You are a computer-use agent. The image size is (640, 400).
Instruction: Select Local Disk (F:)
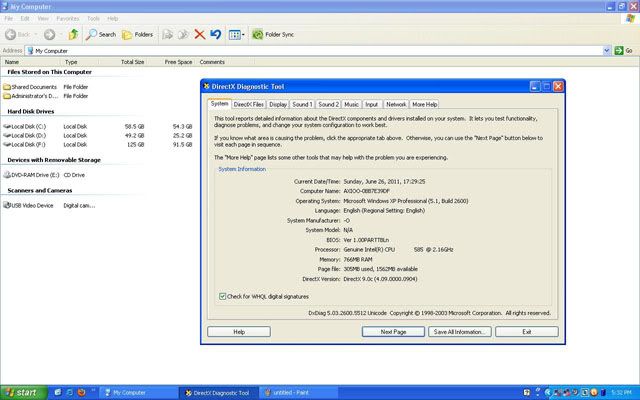(24, 144)
